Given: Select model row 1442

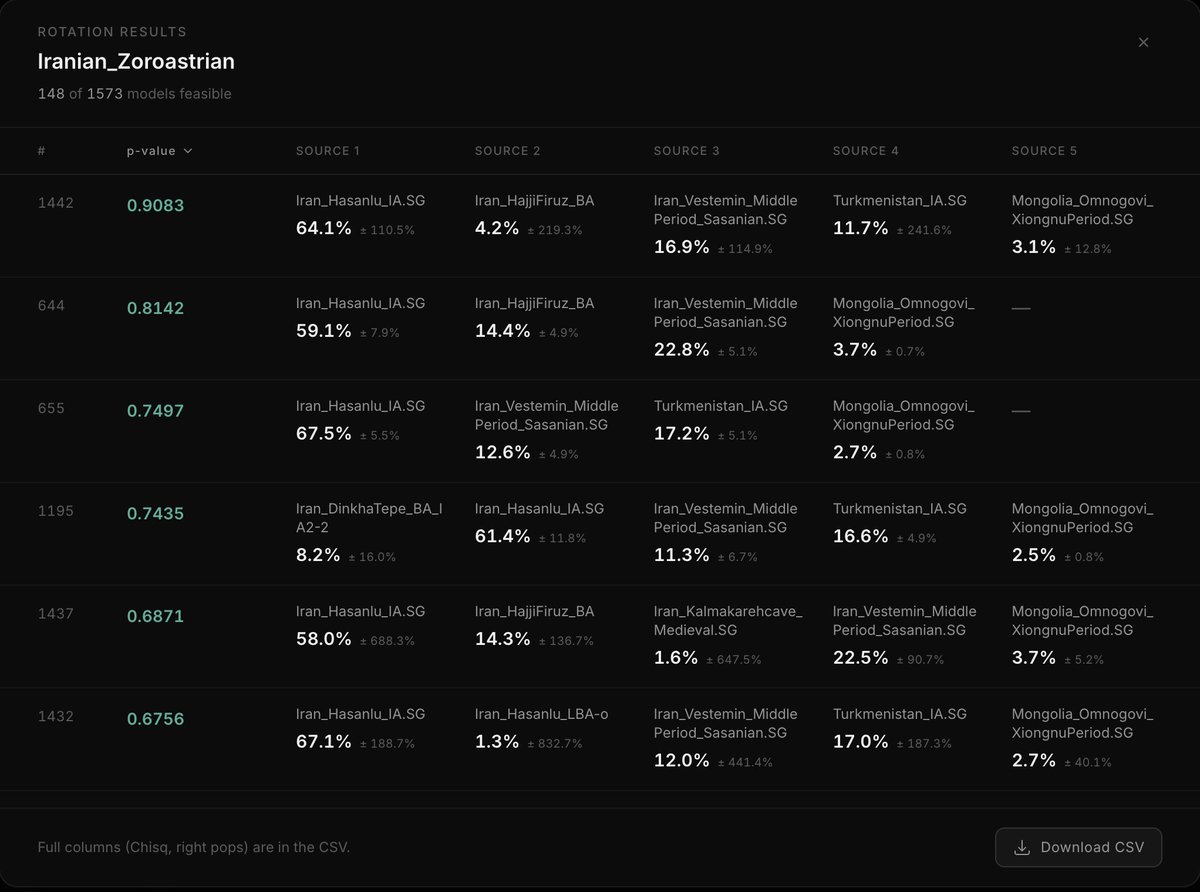Looking at the screenshot, I should (x=600, y=226).
